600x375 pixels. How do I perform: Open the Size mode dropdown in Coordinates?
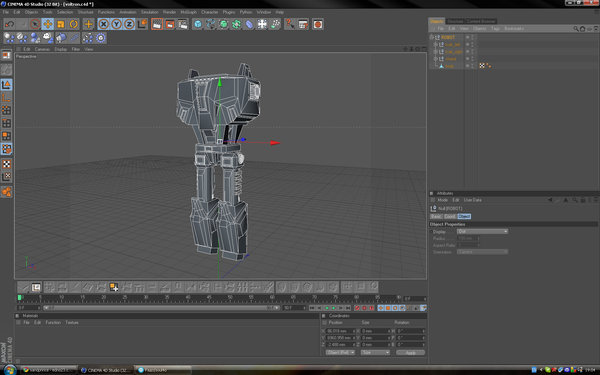(x=375, y=352)
